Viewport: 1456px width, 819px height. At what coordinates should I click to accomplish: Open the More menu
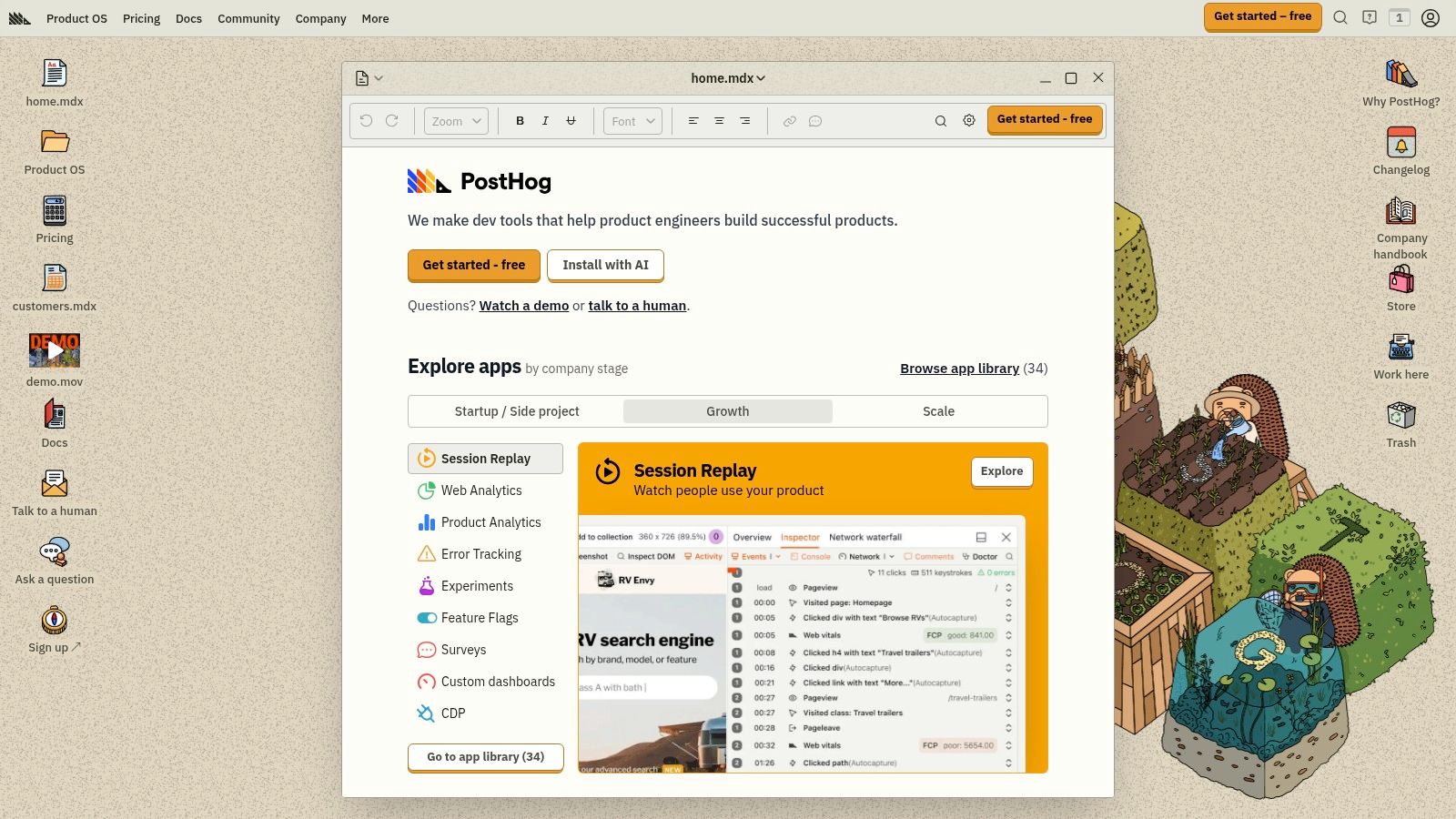(375, 18)
